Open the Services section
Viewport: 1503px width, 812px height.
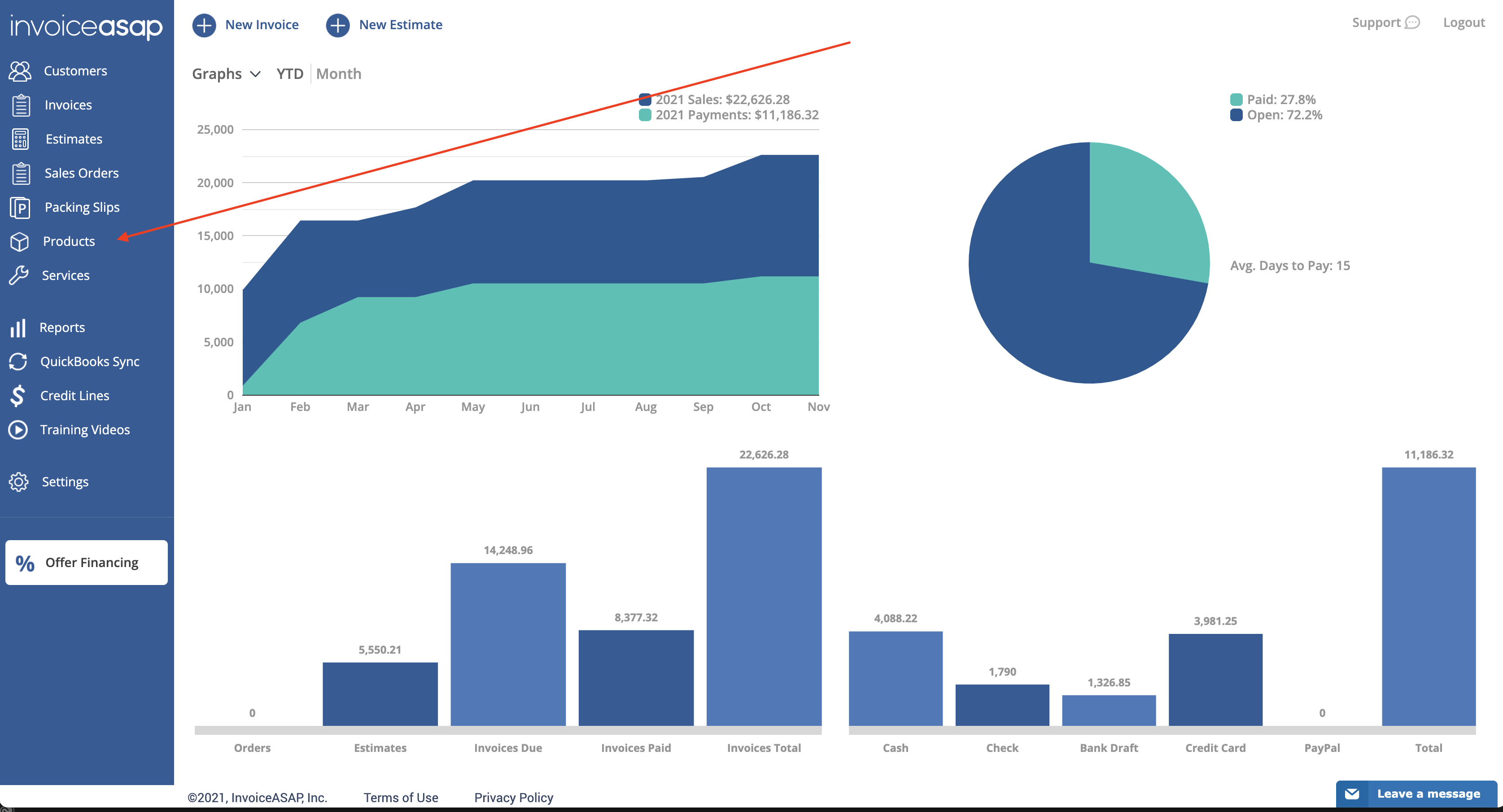pos(66,275)
